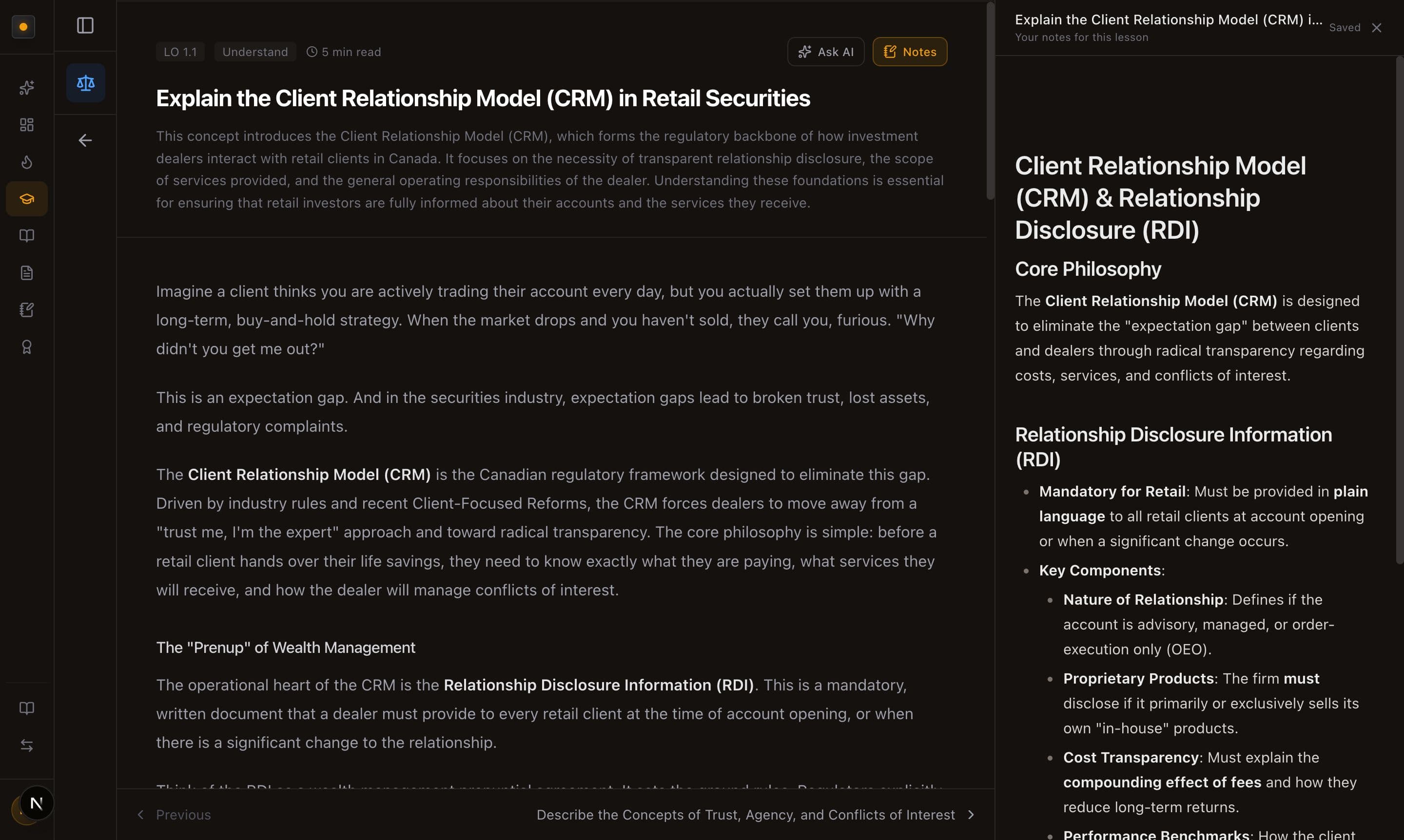Click the lesson title heading
The image size is (1404, 840).
(483, 98)
